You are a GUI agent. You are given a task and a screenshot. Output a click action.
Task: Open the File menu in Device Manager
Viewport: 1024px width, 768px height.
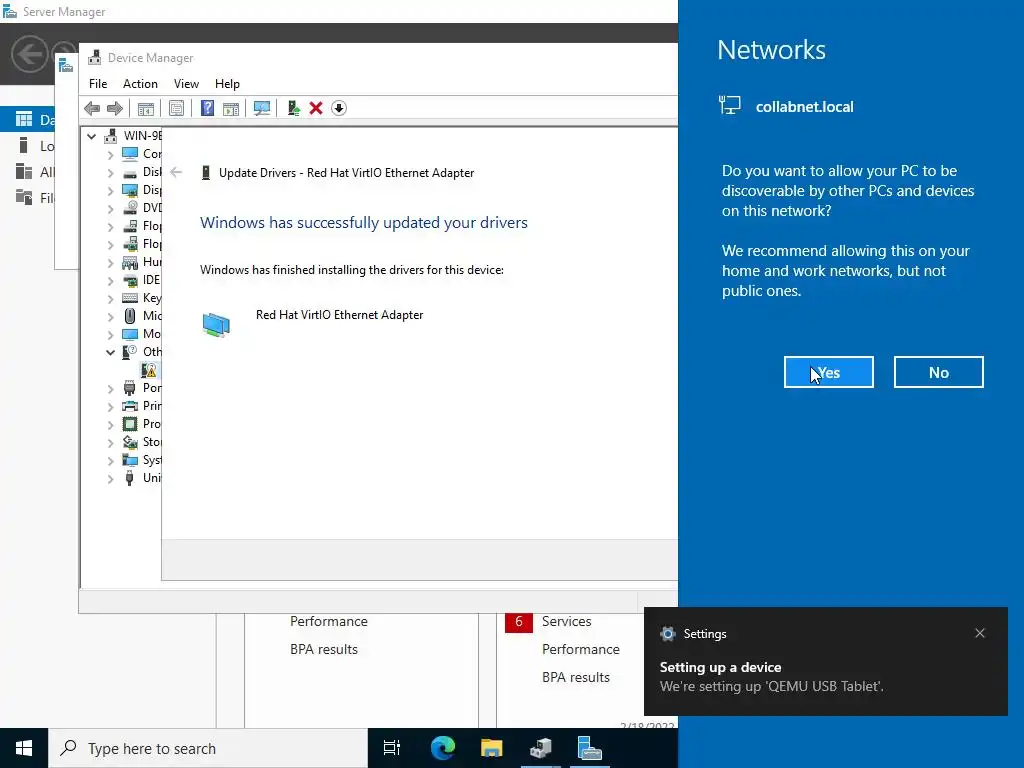pyautogui.click(x=98, y=84)
